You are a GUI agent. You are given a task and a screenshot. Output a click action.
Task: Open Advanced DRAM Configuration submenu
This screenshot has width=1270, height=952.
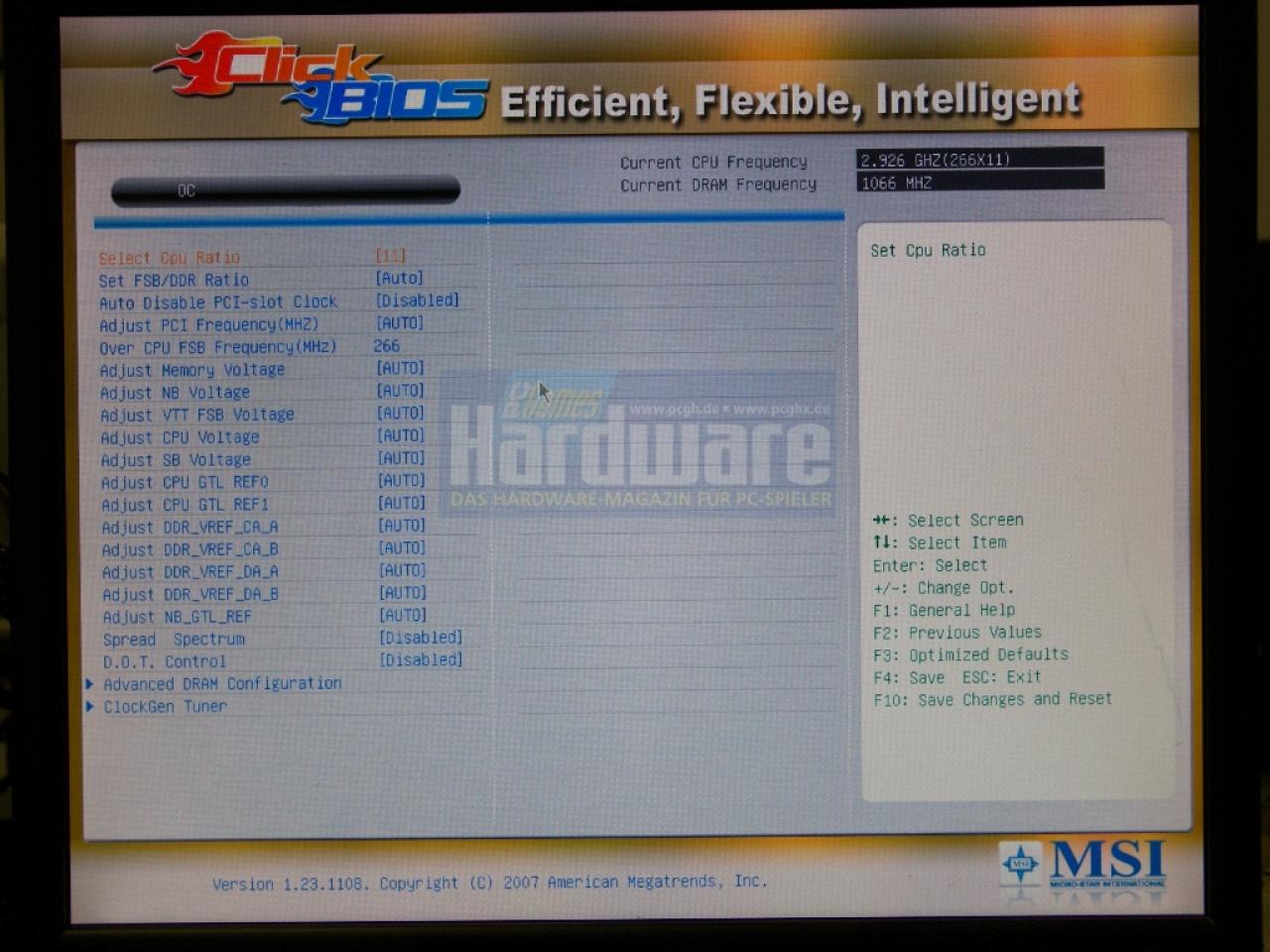222,685
